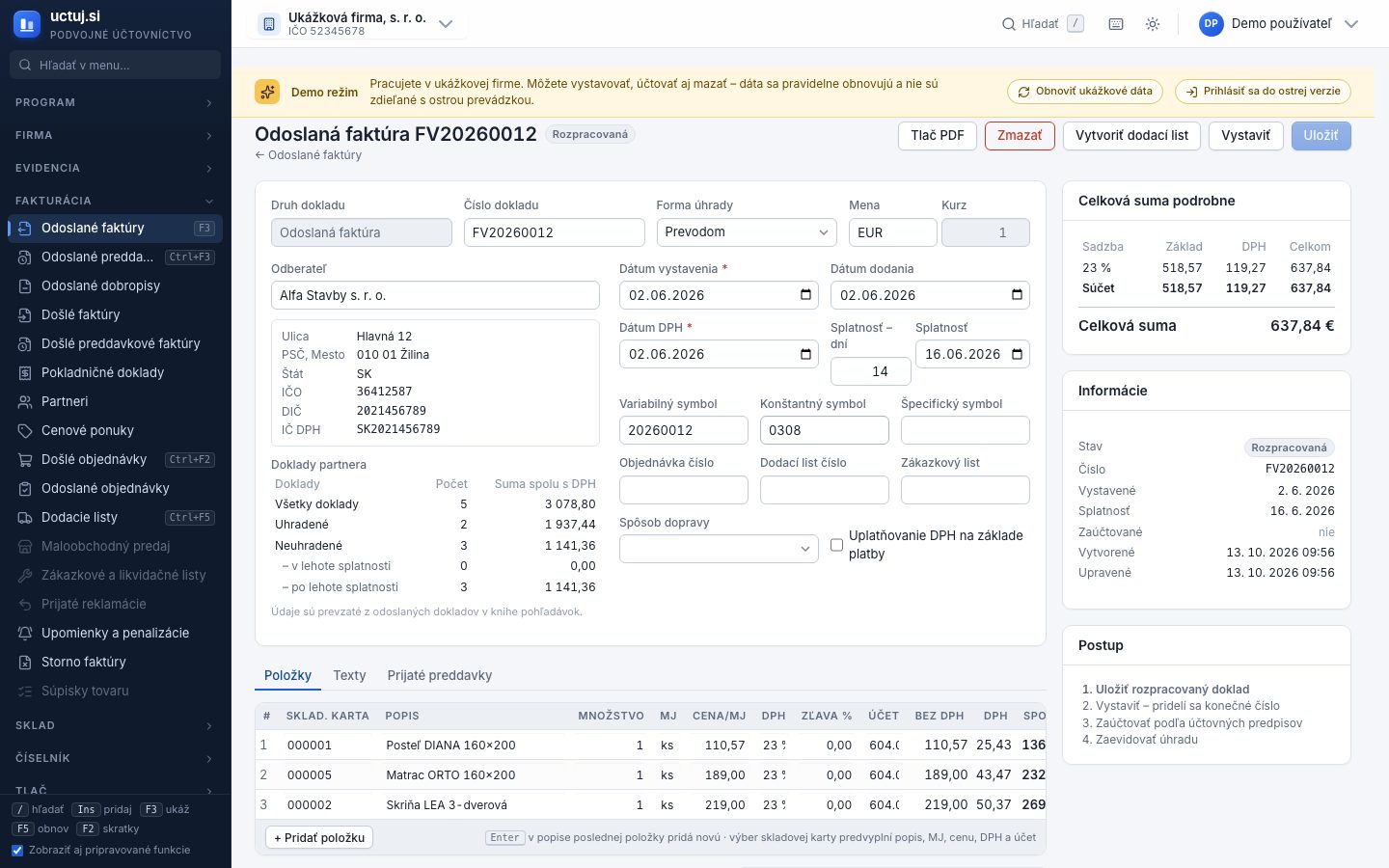The height and width of the screenshot is (868, 1389).
Task: Uncheck Zobraziť aj pripravované funkcie
Action: click(17, 851)
